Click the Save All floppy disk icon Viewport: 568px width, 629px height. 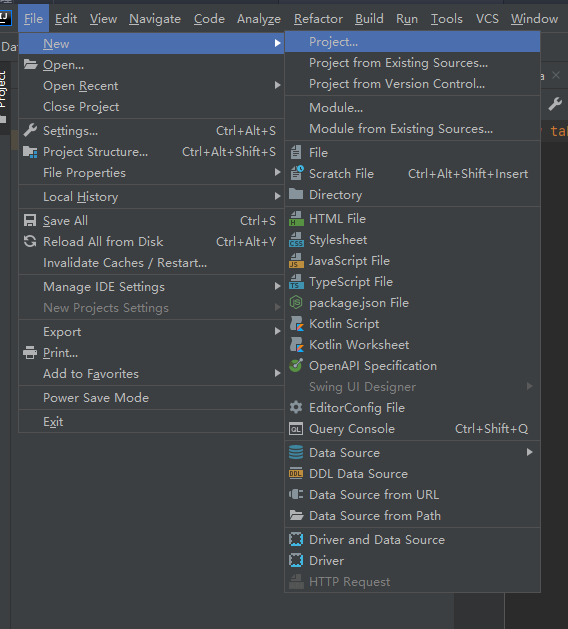(30, 221)
